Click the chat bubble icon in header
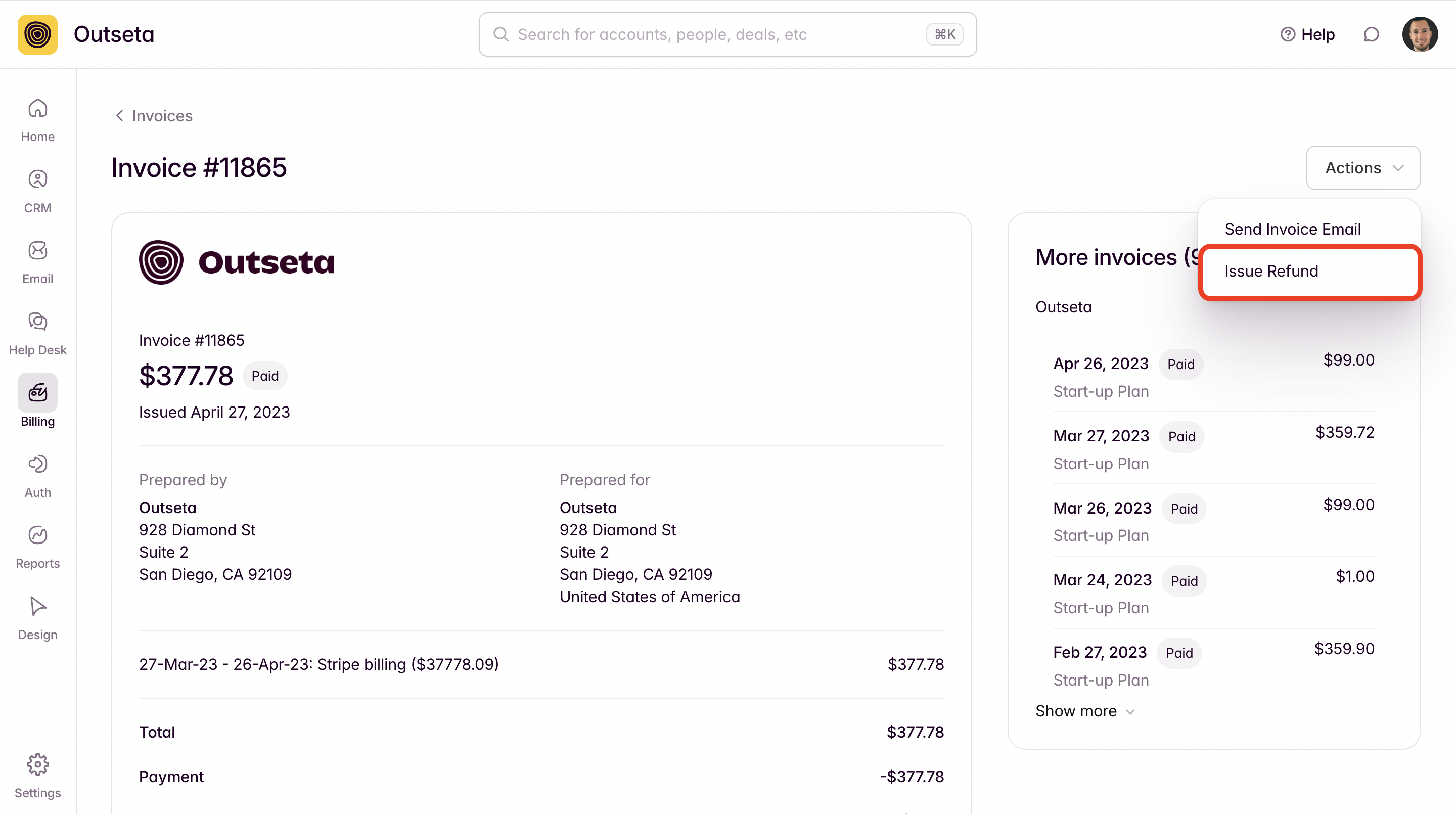 1371,34
